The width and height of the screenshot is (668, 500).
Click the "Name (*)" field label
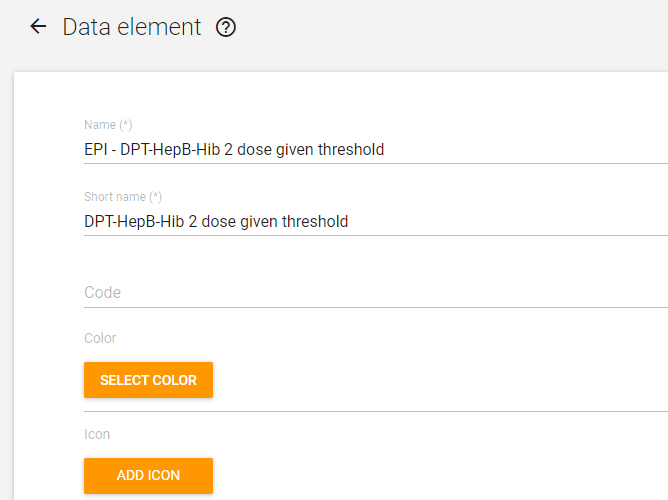point(108,125)
